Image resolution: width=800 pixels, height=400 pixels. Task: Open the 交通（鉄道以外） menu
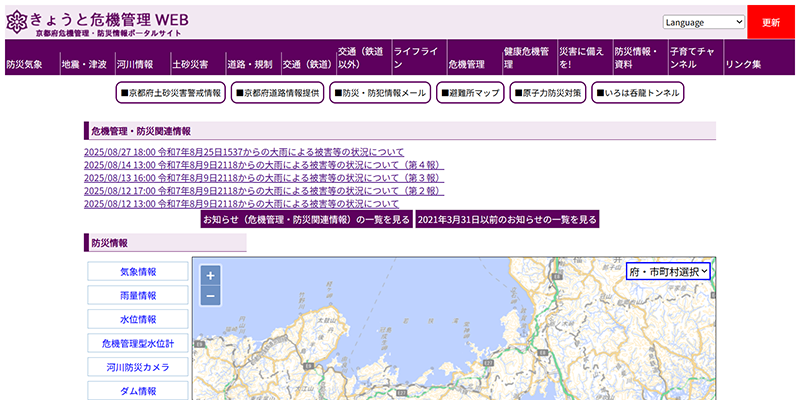tap(364, 57)
